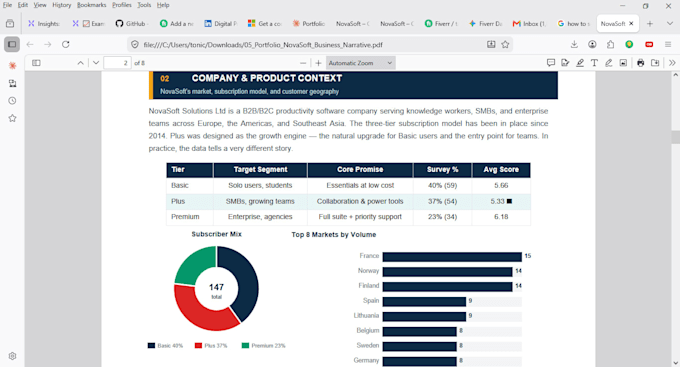Select the PDF comment tool
Viewport: 680px width, 367px height.
point(551,63)
